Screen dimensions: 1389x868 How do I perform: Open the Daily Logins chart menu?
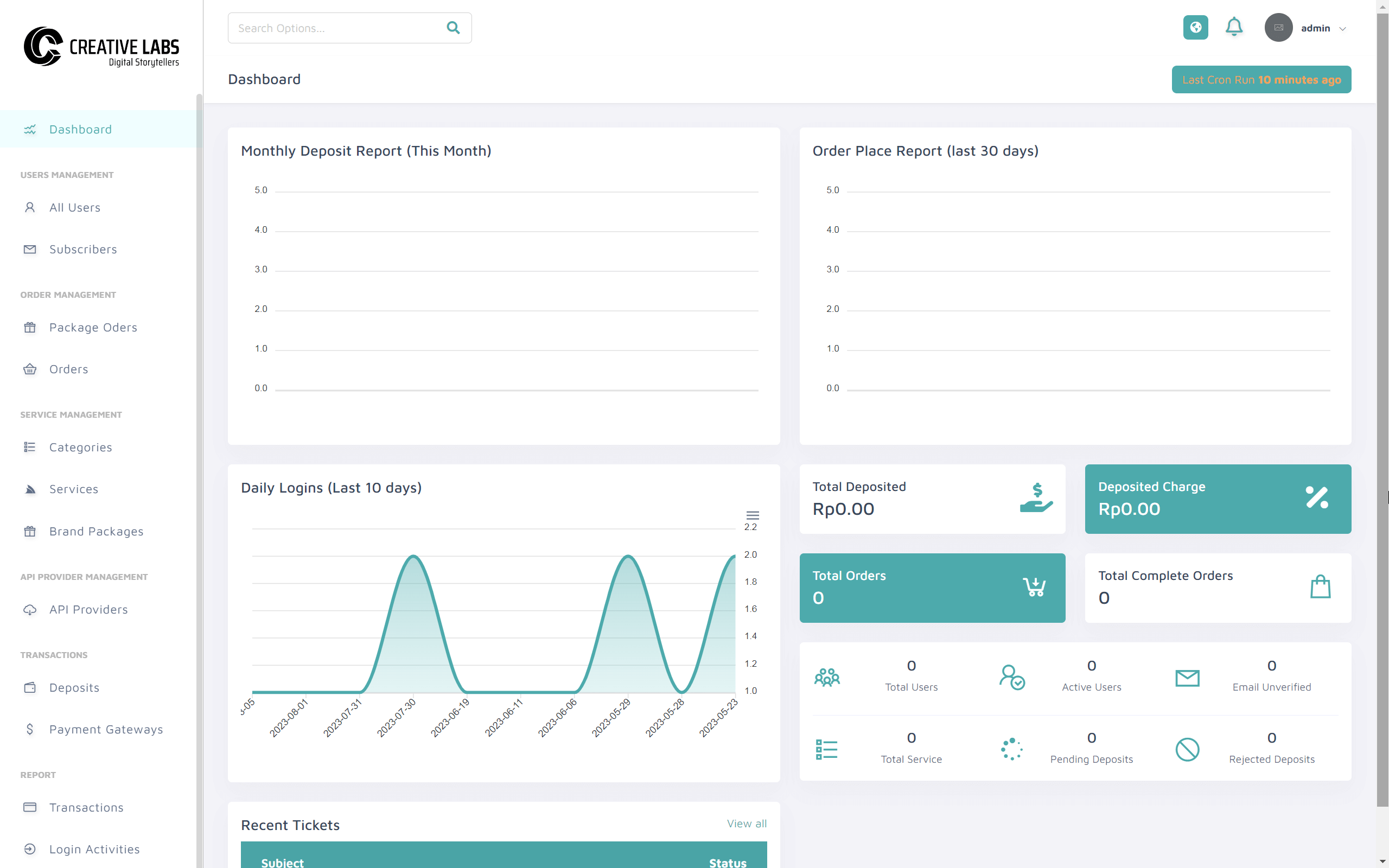(753, 515)
